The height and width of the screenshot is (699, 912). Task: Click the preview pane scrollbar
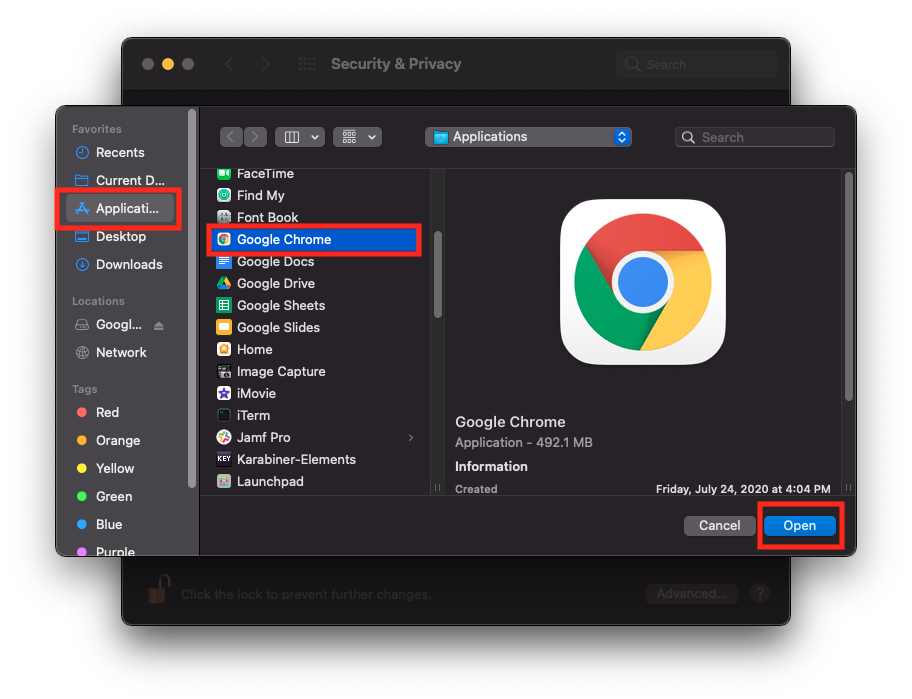point(849,286)
